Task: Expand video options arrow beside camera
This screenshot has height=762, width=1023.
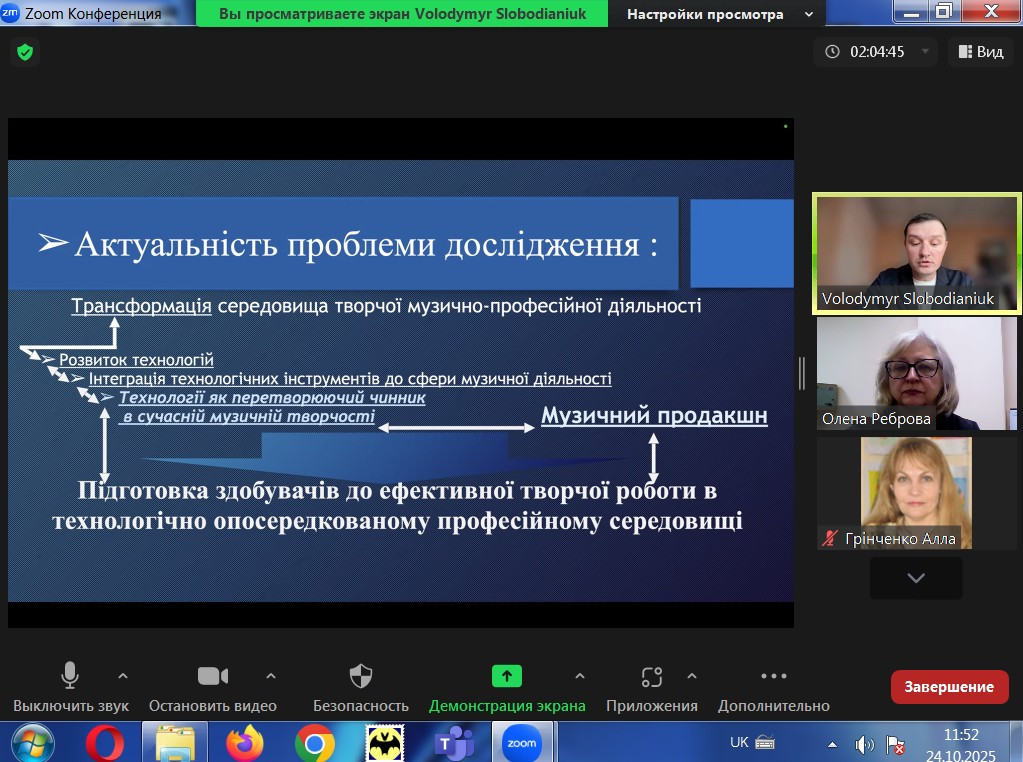Action: [x=271, y=676]
